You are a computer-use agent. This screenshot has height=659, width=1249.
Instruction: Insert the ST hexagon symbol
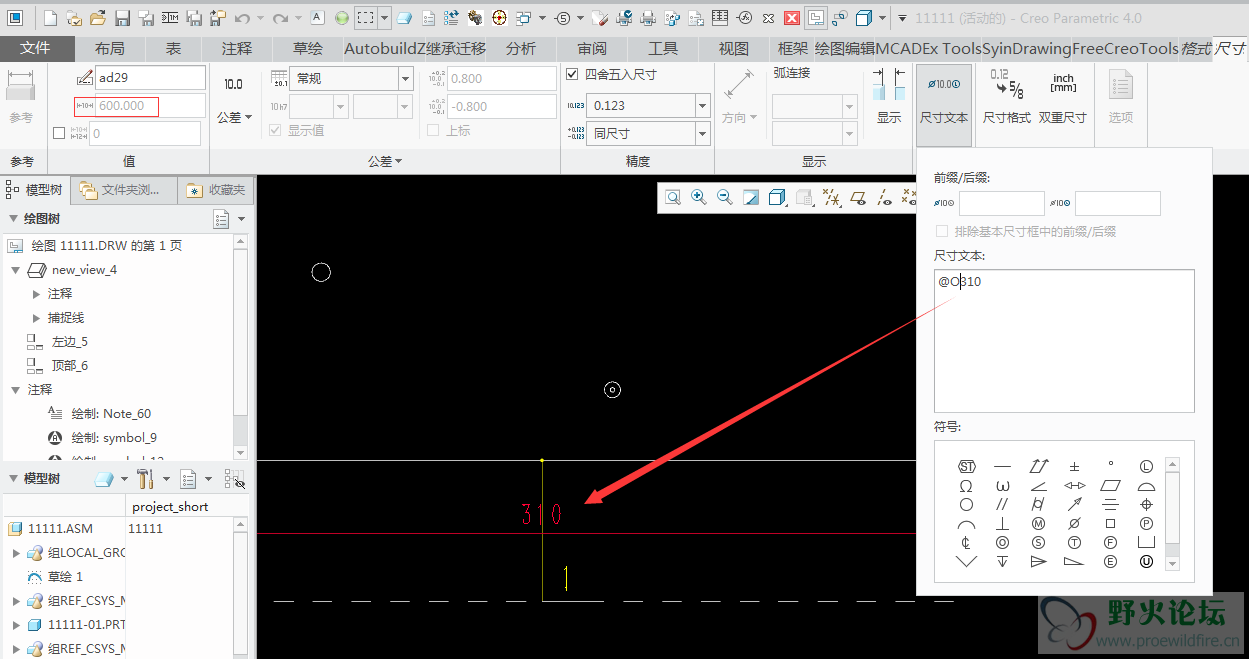[966, 467]
